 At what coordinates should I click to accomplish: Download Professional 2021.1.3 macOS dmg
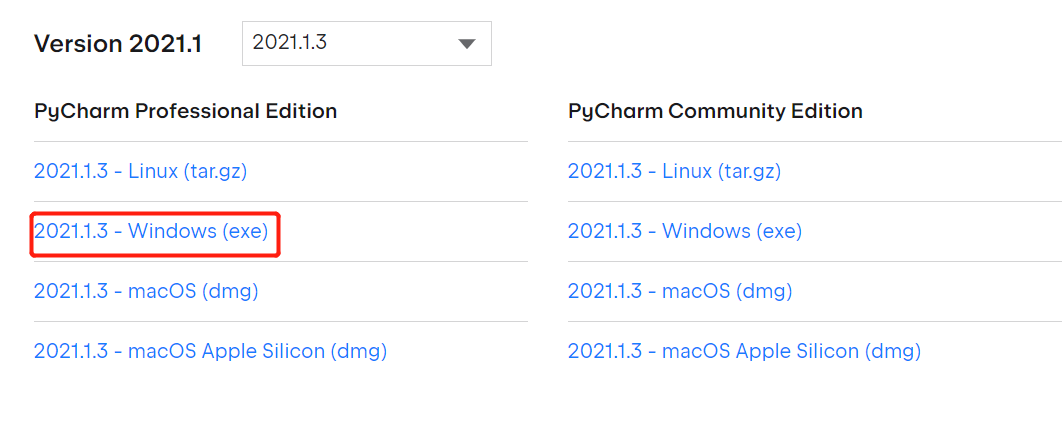(x=146, y=291)
